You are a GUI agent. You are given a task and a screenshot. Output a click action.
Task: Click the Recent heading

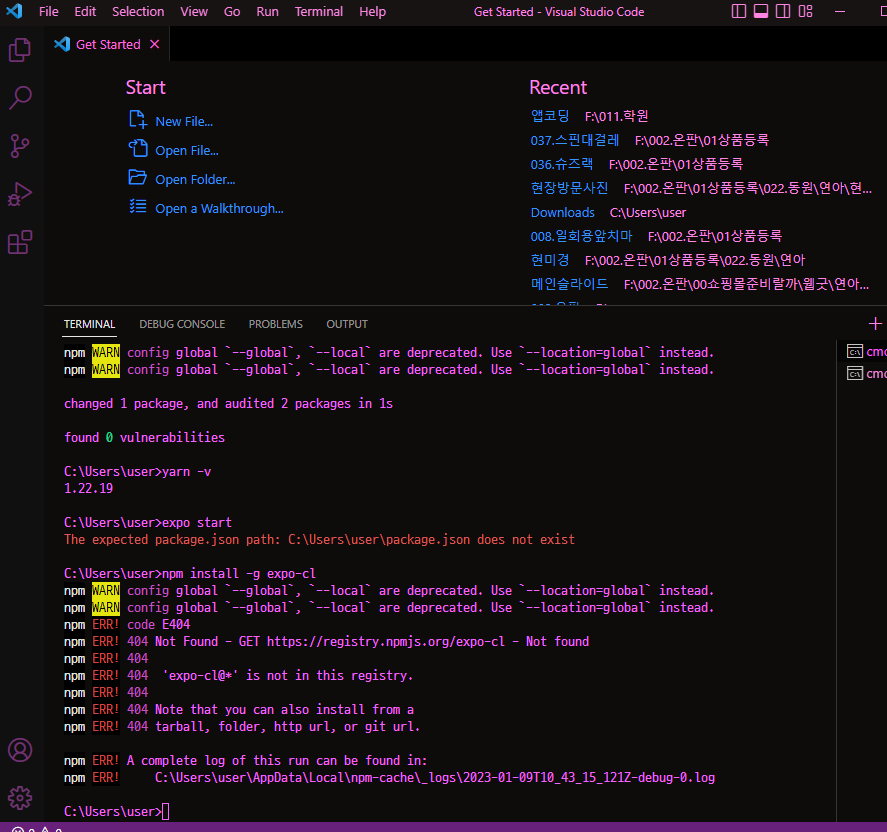558,88
